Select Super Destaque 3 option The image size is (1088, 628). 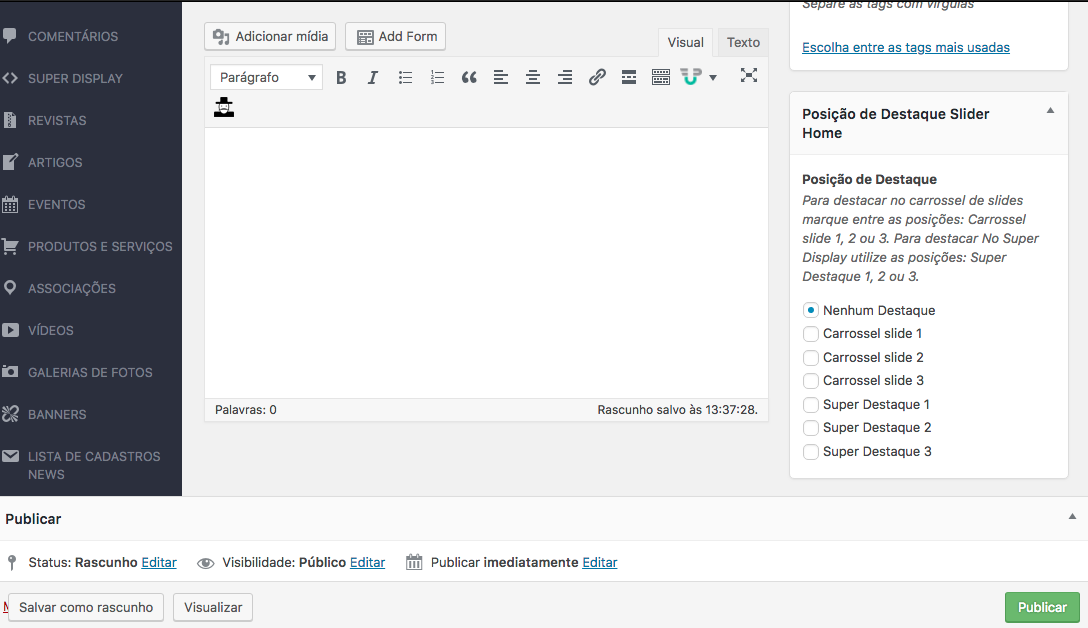click(x=810, y=452)
